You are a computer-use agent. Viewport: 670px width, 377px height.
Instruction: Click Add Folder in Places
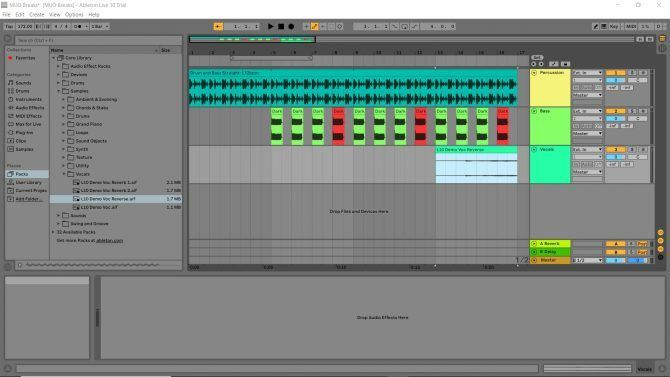(28, 199)
